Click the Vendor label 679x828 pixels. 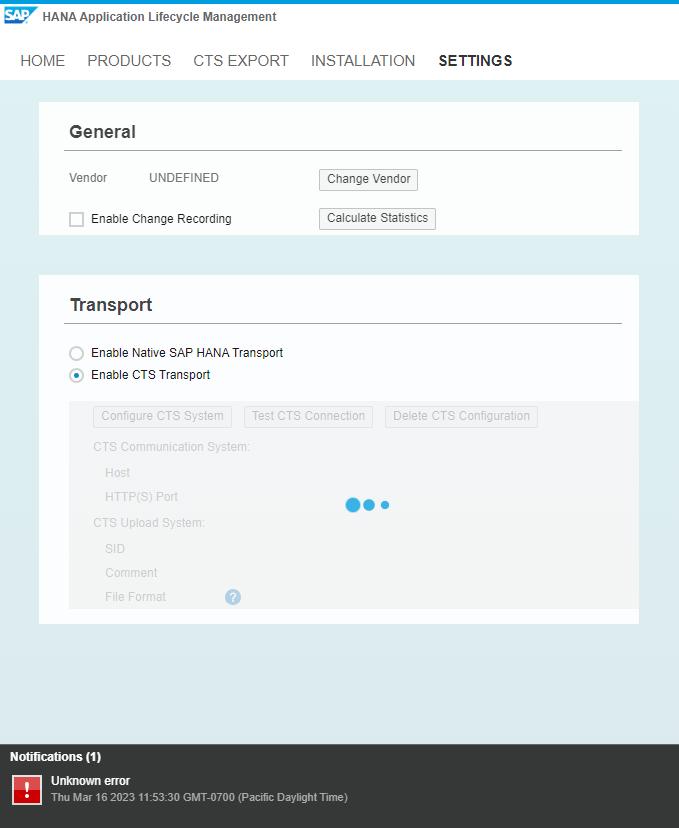click(88, 178)
